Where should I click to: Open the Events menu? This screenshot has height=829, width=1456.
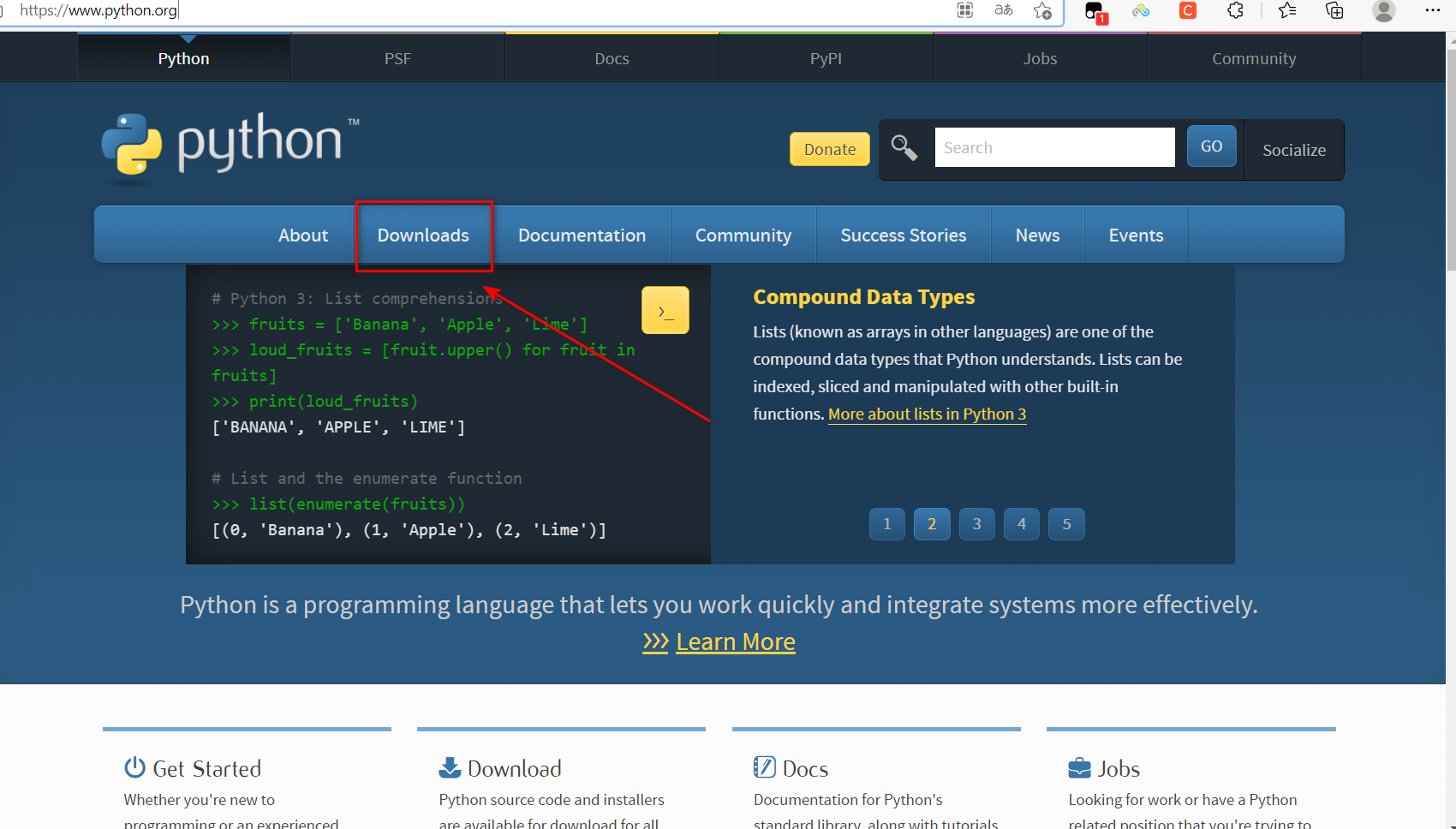pos(1137,235)
